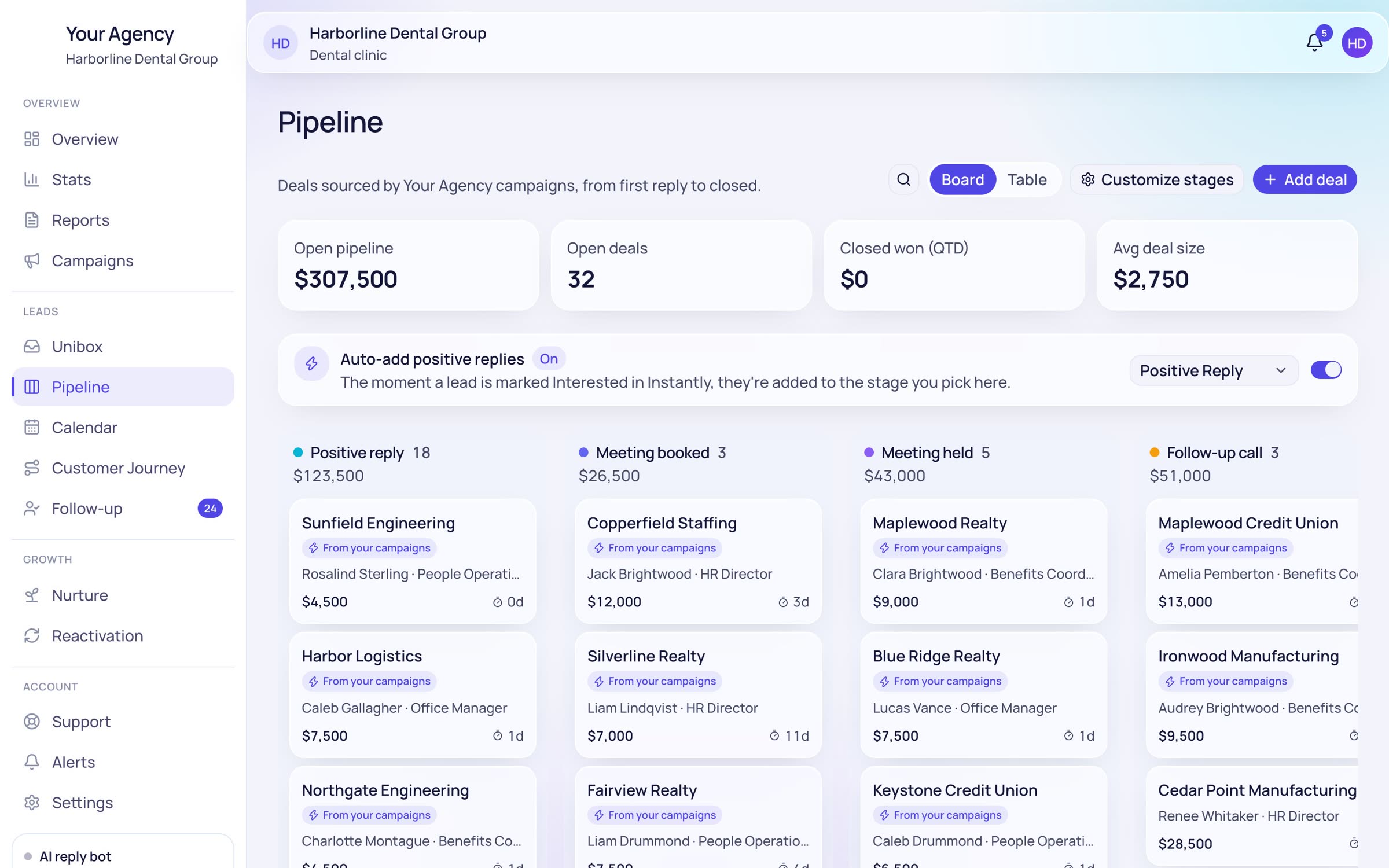The image size is (1389, 868).
Task: Open the HD profile avatar at top right
Action: pyautogui.click(x=1357, y=43)
